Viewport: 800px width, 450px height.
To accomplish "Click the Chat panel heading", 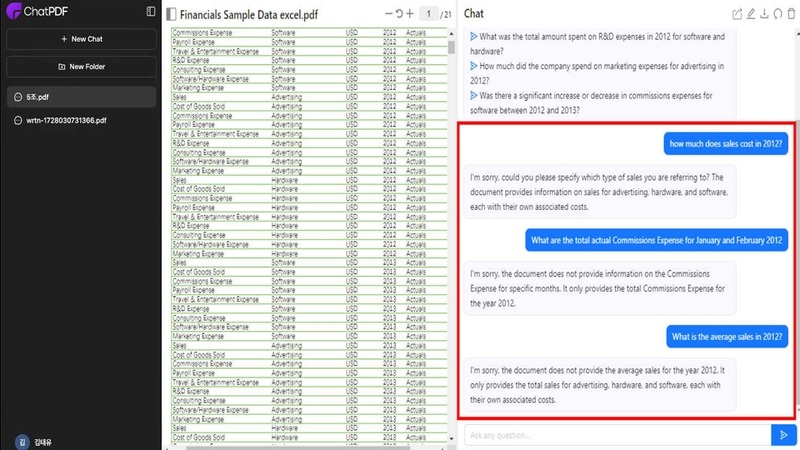I will click(x=473, y=14).
